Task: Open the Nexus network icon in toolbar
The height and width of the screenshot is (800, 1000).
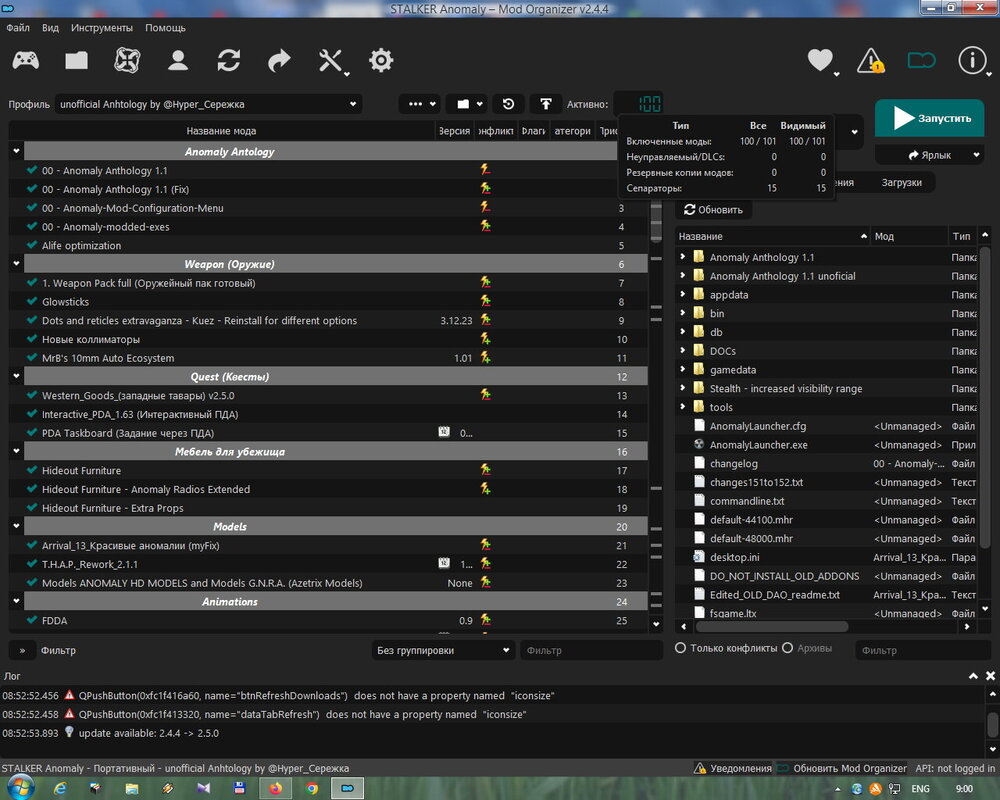Action: 127,61
